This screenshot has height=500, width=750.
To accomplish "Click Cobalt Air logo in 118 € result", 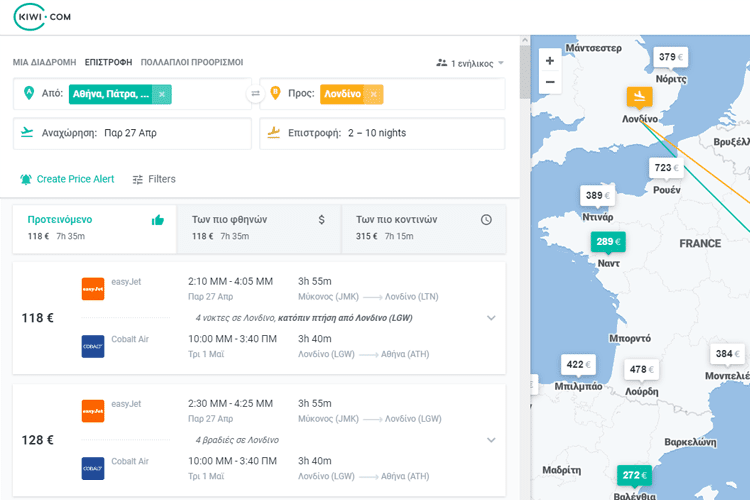I will [93, 346].
